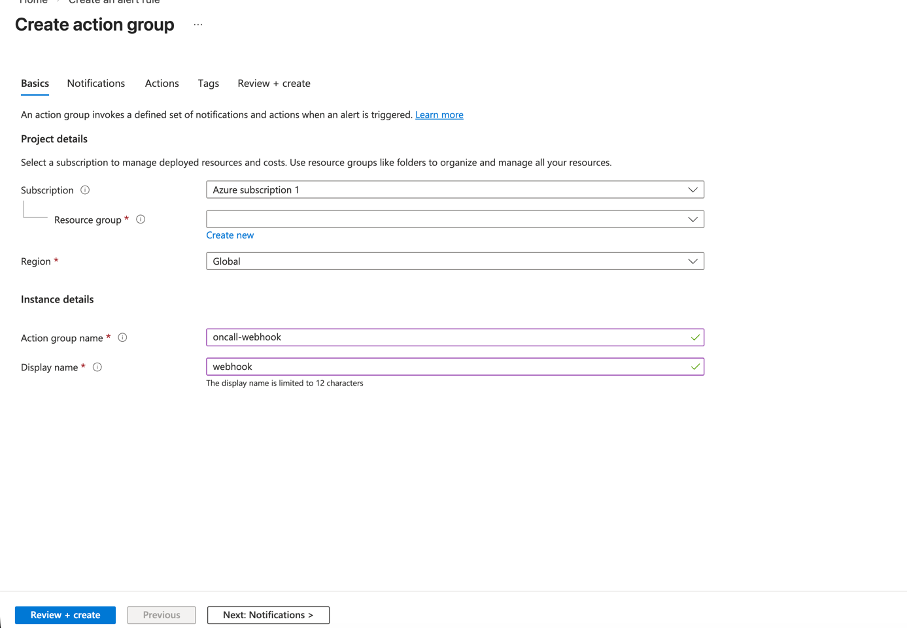This screenshot has height=628, width=908.
Task: Select the Basics tab
Action: click(x=35, y=83)
